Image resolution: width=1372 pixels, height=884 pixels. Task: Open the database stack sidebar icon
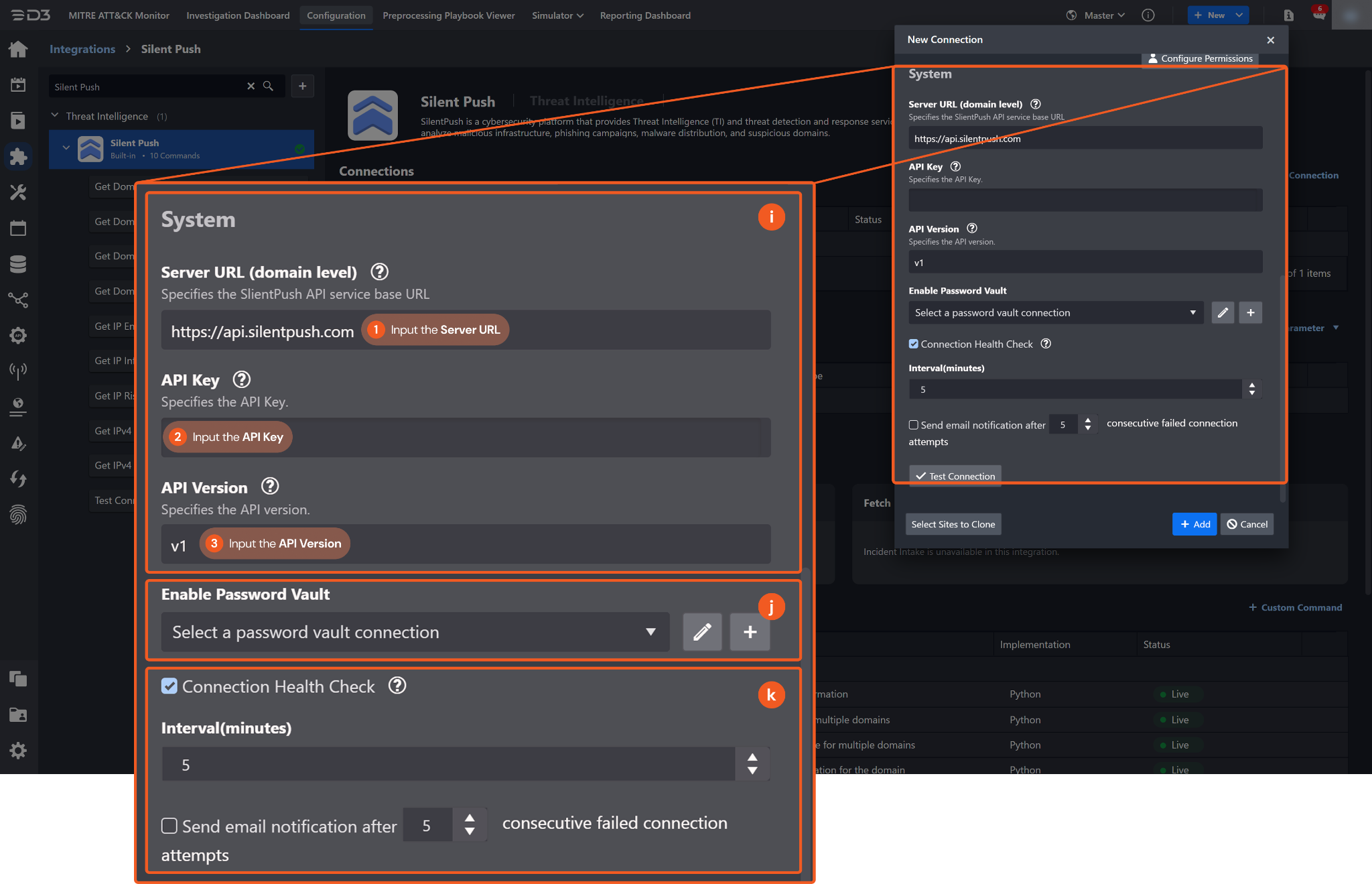coord(18,264)
